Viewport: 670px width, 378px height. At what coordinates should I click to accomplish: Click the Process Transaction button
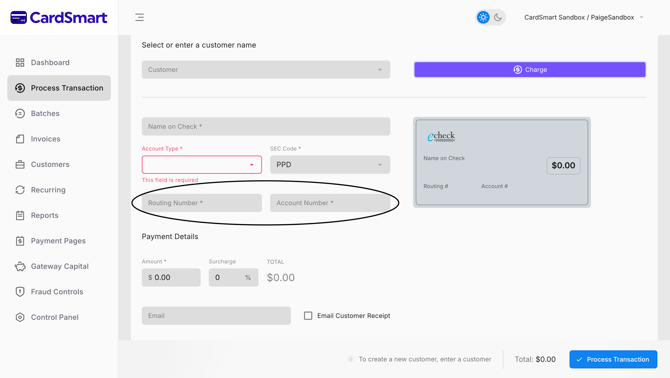[613, 359]
